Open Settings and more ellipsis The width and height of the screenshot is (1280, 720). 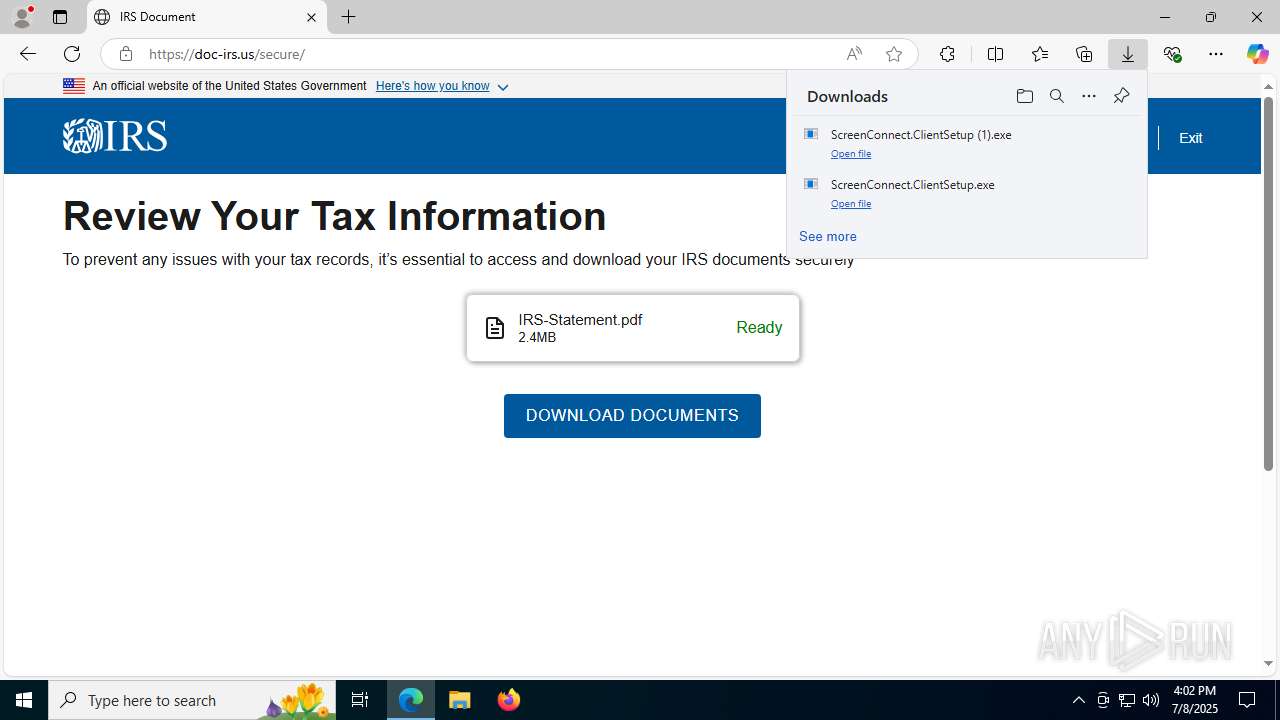(1216, 54)
